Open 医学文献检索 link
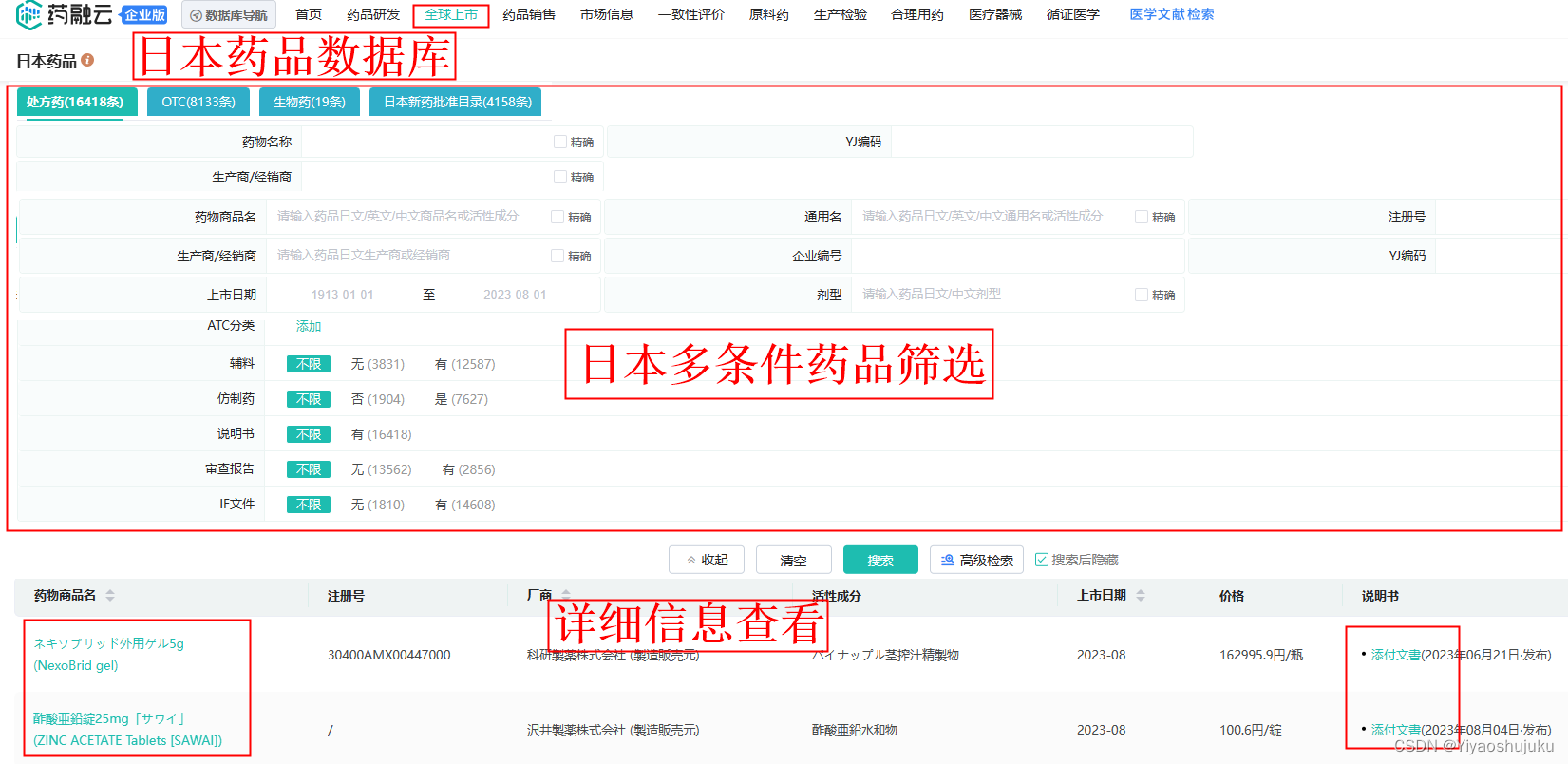The height and width of the screenshot is (764, 1568). tap(1172, 14)
